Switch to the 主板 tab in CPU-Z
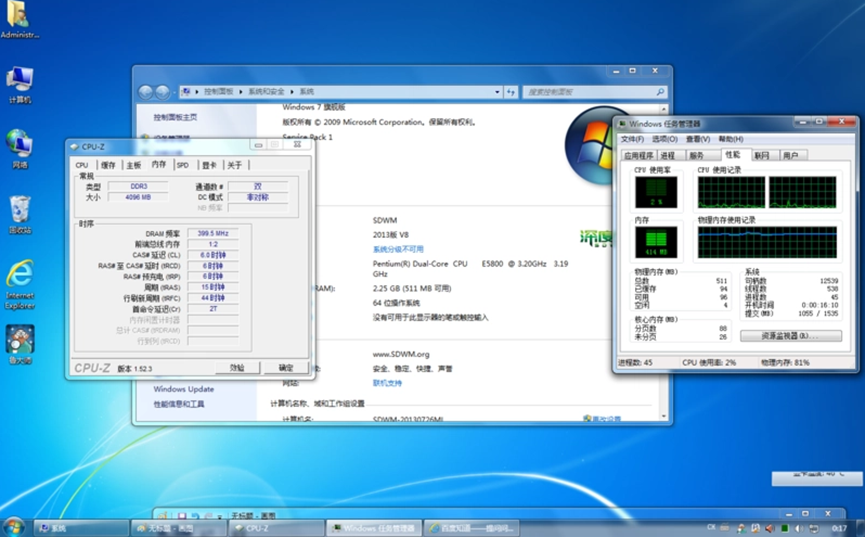The height and width of the screenshot is (537, 865). click(x=134, y=165)
